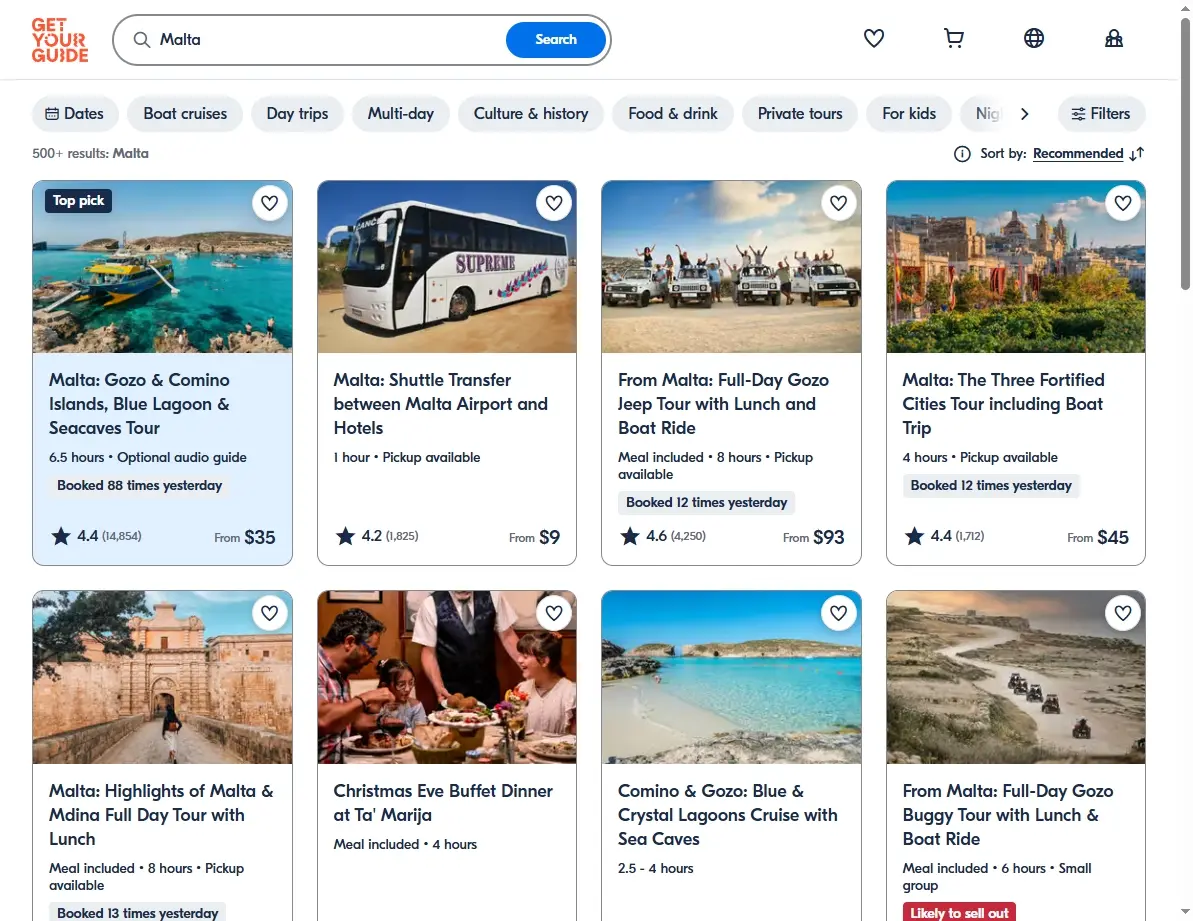Click the page vertical scrollbar thumb
1193x921 pixels.
click(x=1185, y=152)
